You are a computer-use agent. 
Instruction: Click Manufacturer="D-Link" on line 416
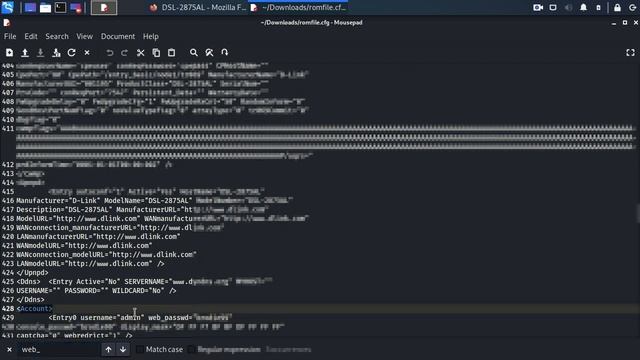(x=58, y=200)
